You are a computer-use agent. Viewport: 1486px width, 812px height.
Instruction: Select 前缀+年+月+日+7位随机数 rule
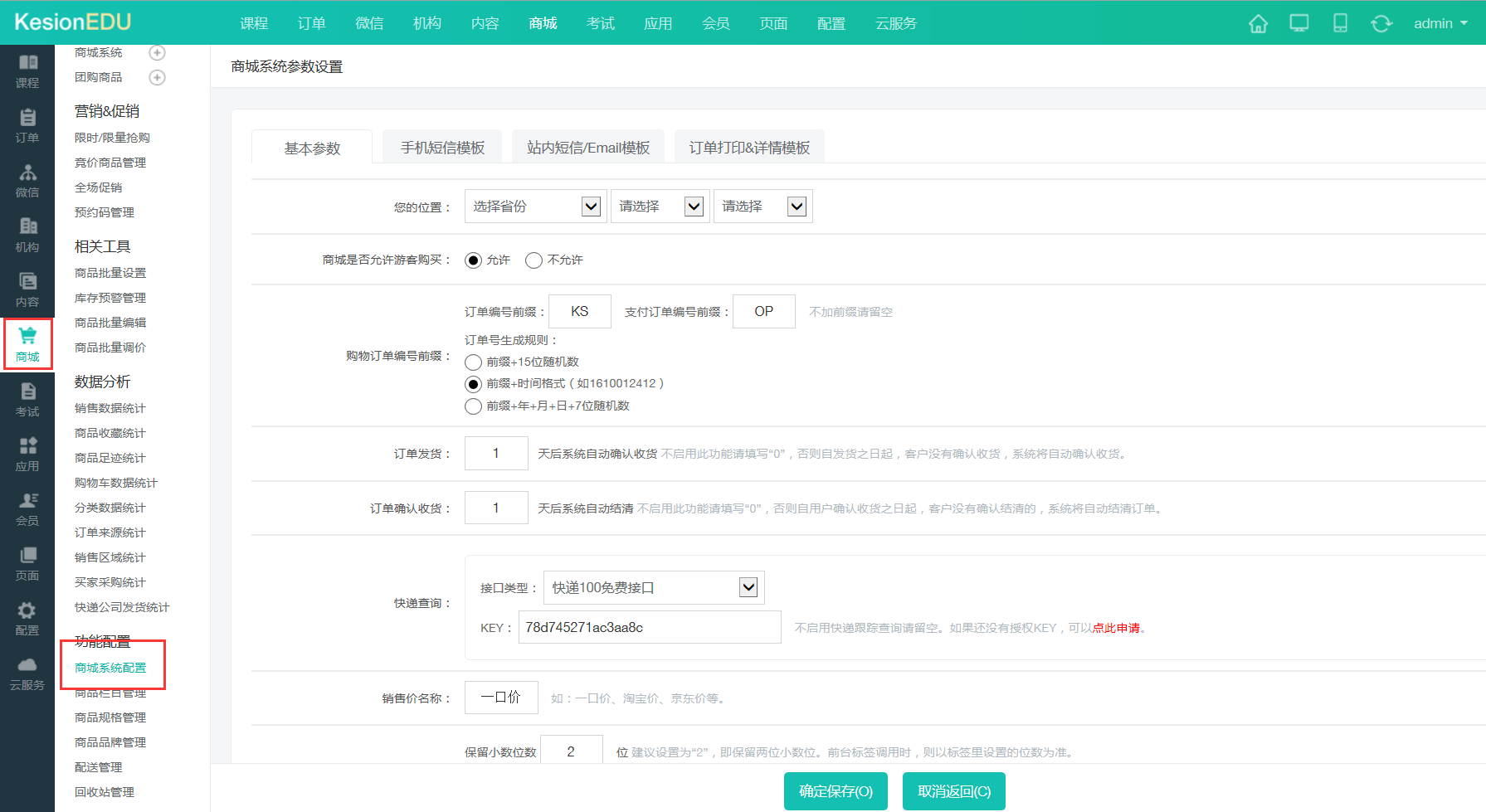(x=474, y=406)
